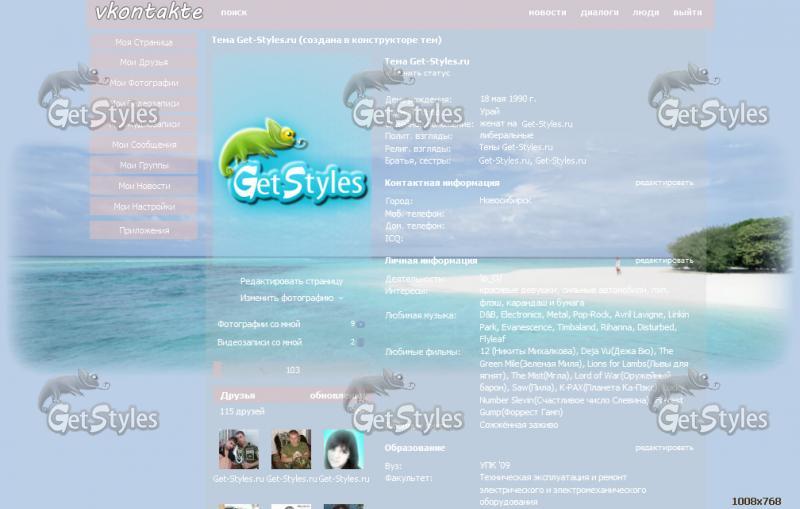Click university link УПК '09
This screenshot has height=509, width=800.
click(x=495, y=466)
